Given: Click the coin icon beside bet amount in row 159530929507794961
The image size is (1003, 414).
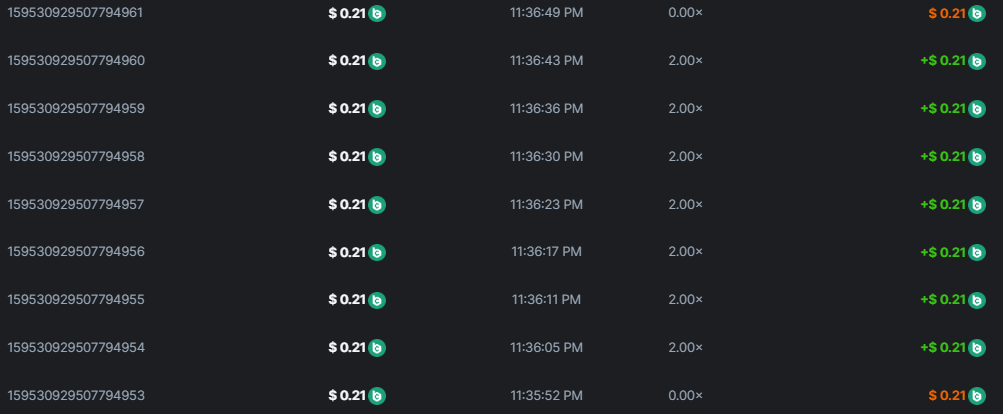Looking at the screenshot, I should pyautogui.click(x=377, y=13).
